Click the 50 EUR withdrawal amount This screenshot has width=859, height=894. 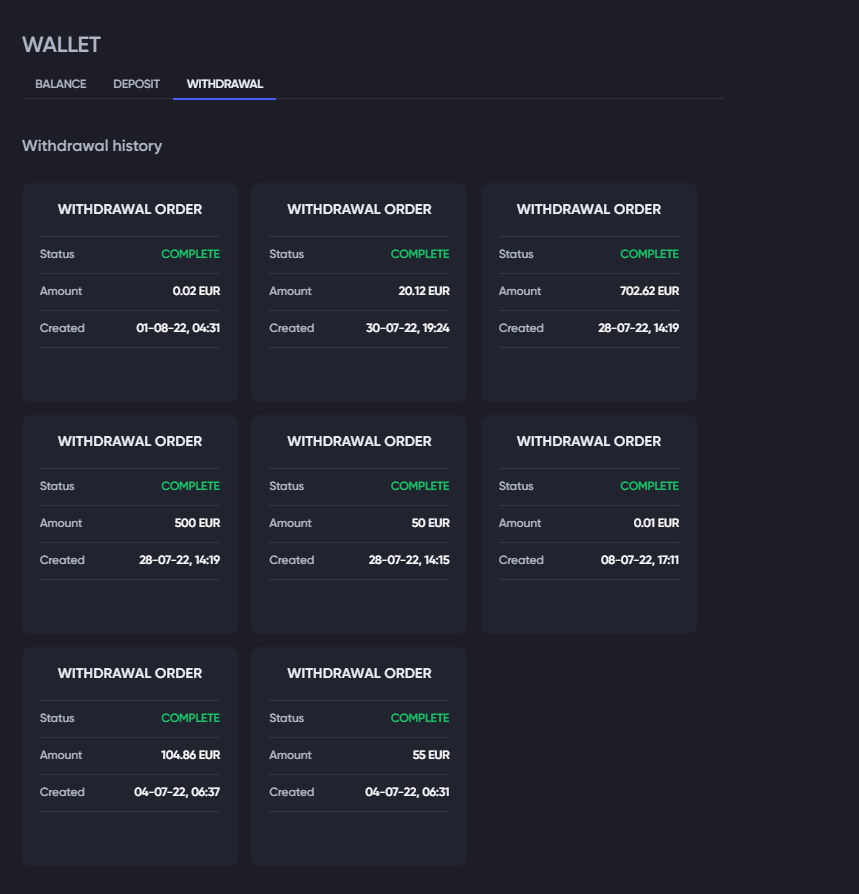click(x=431, y=523)
